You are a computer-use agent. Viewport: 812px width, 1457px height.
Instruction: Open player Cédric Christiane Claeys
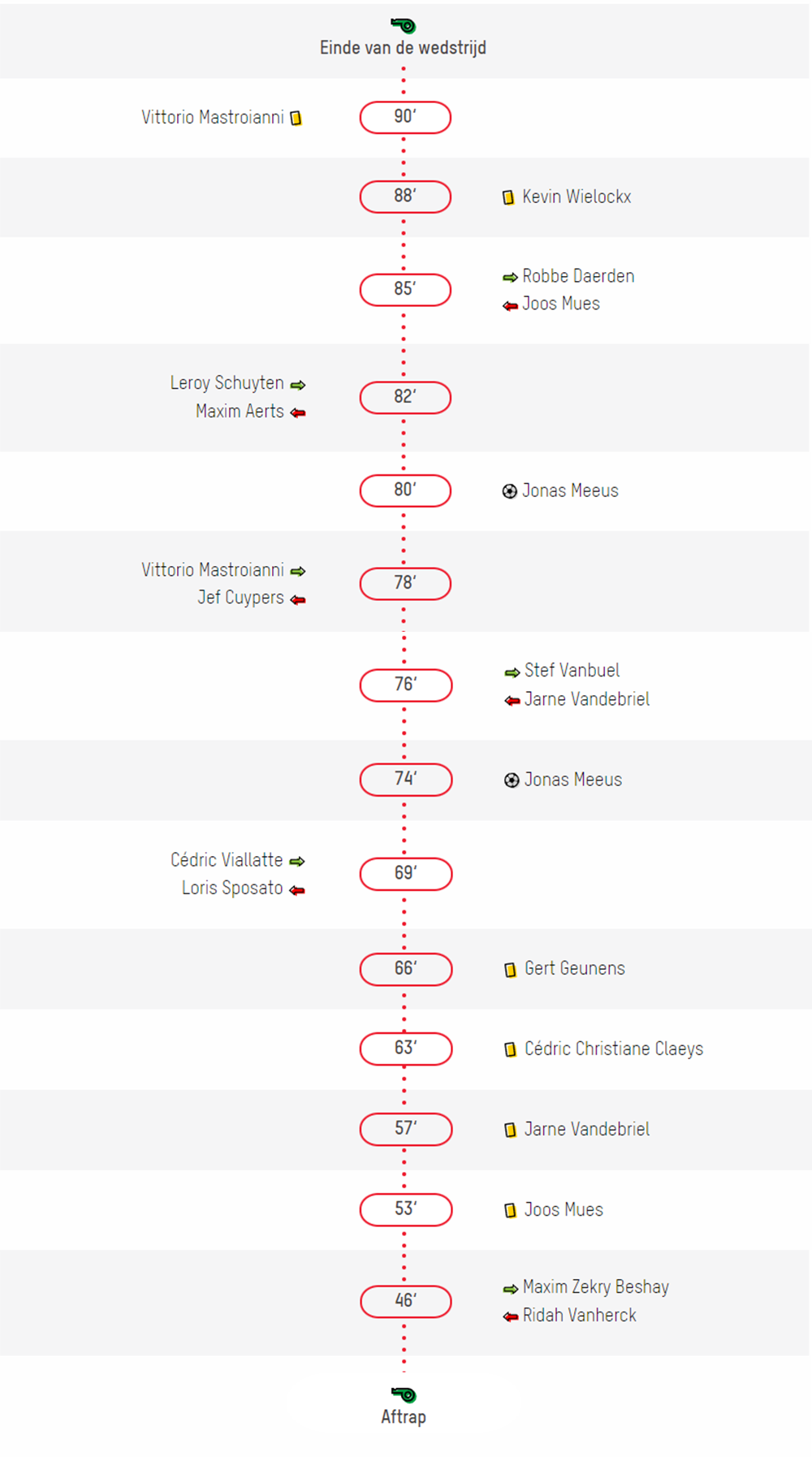614,1048
